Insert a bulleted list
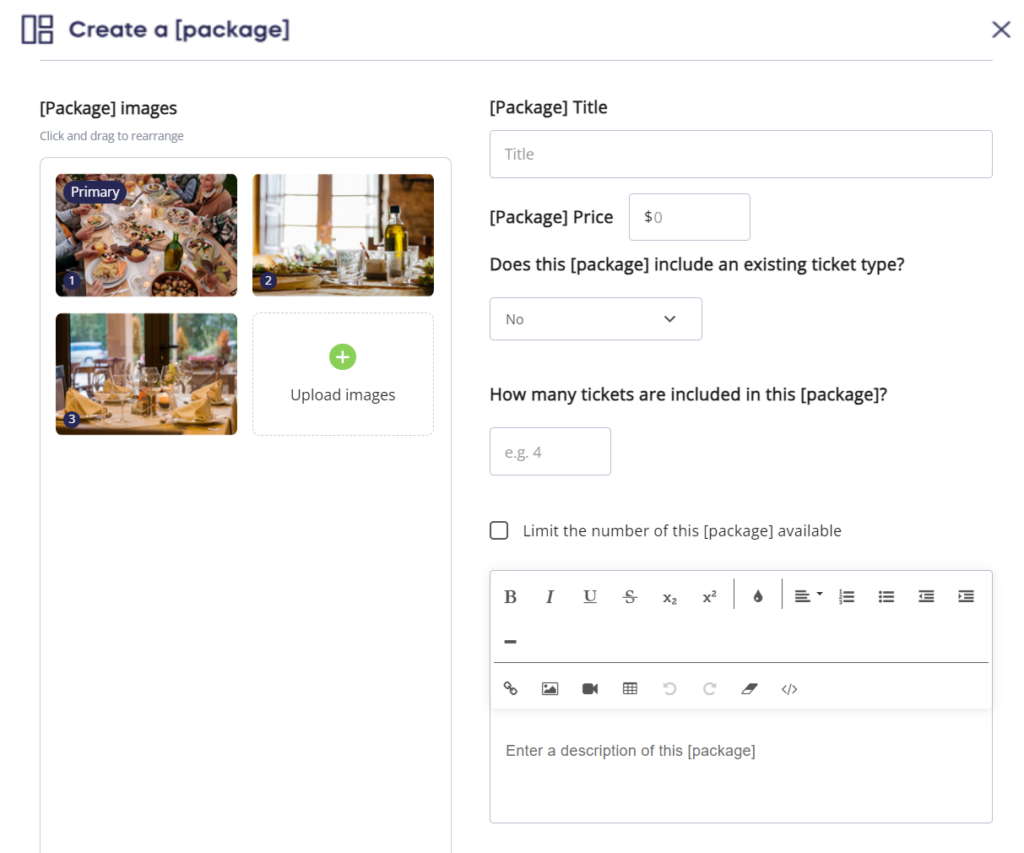Viewport: 1024px width, 853px height. [886, 596]
